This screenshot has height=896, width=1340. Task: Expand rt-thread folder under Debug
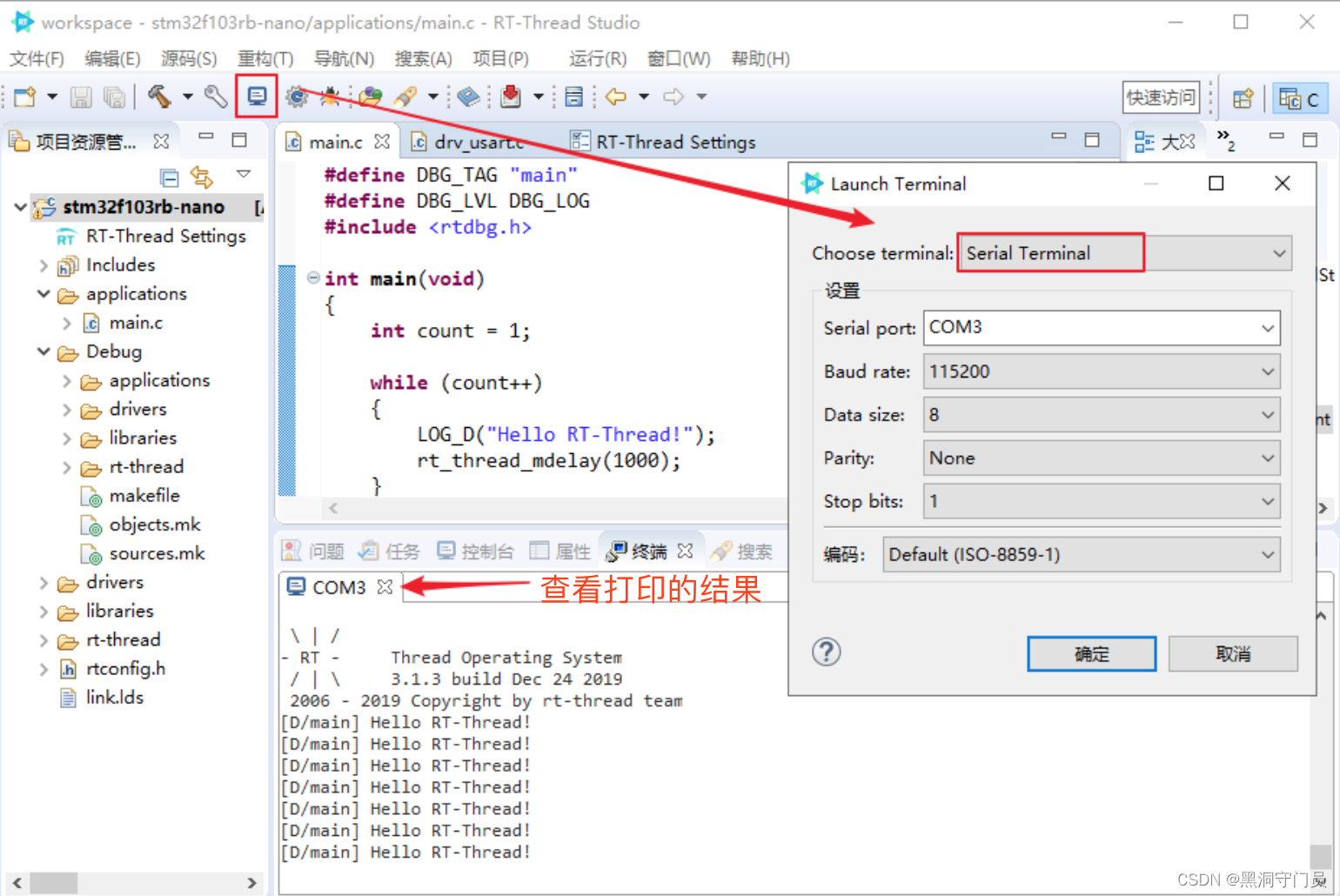click(x=67, y=467)
